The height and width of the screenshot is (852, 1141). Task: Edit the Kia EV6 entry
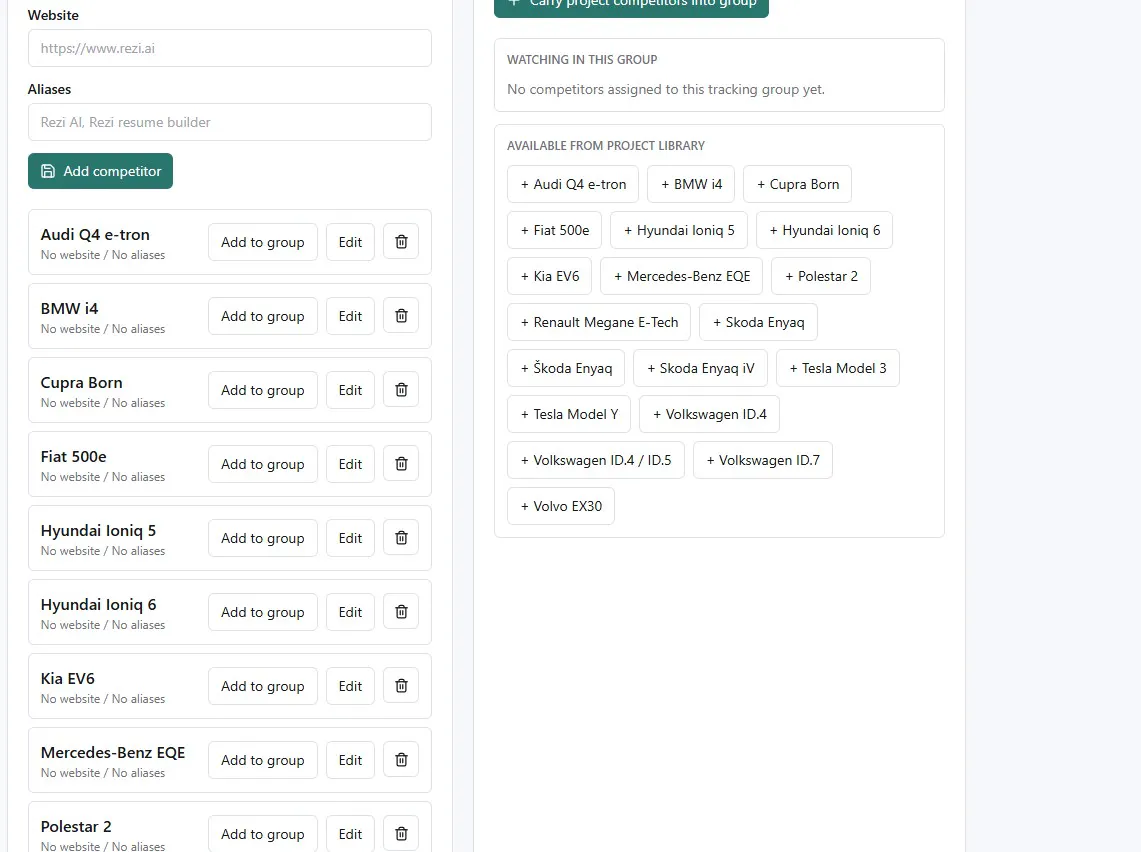pyautogui.click(x=350, y=686)
